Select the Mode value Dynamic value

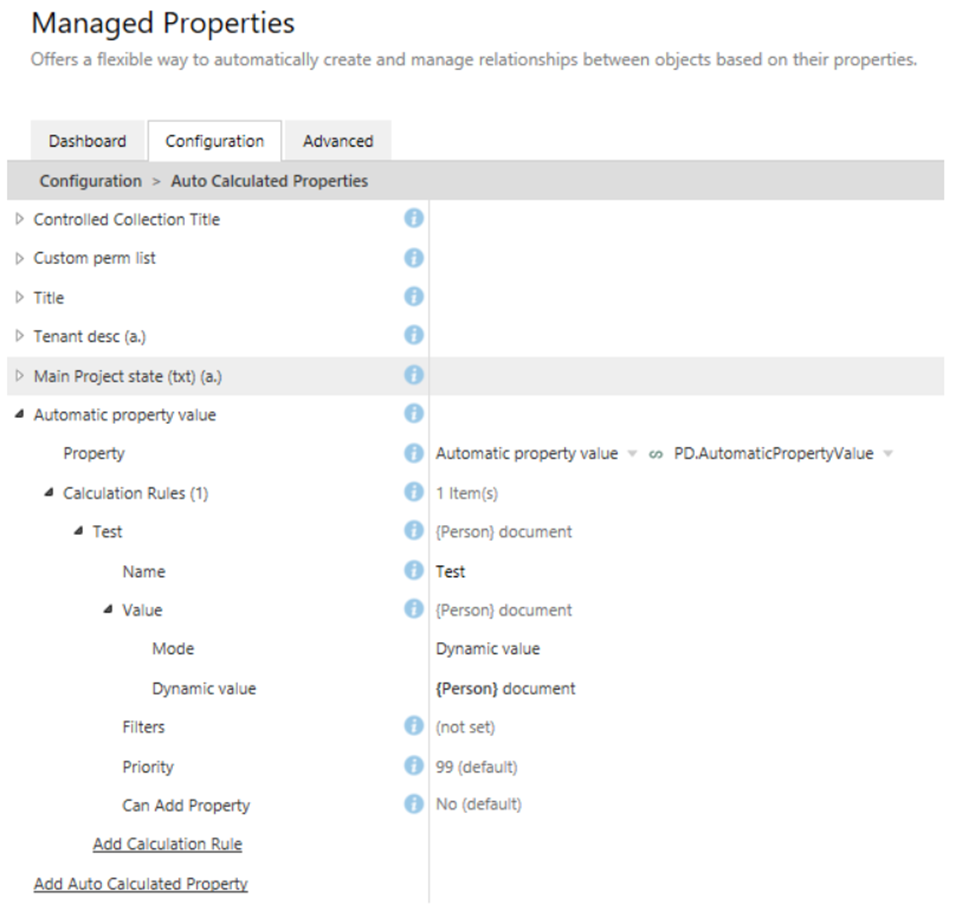tap(488, 649)
